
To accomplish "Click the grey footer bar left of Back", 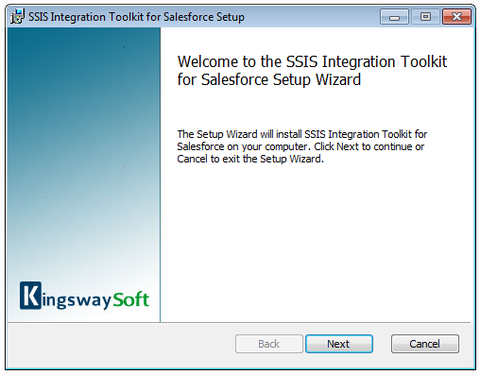I will (120, 344).
